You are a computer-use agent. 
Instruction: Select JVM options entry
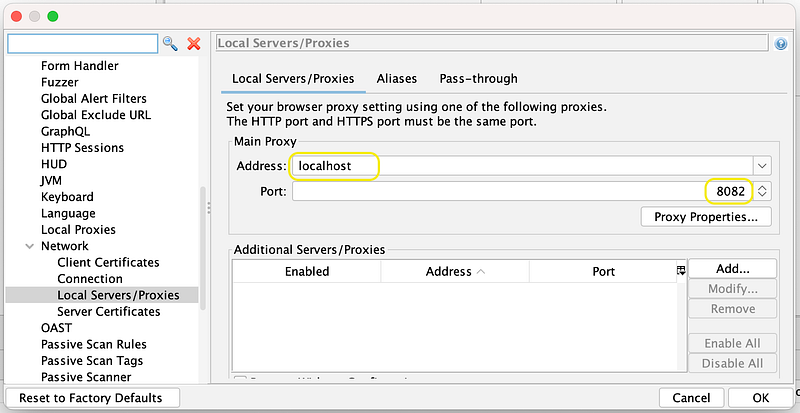51,180
